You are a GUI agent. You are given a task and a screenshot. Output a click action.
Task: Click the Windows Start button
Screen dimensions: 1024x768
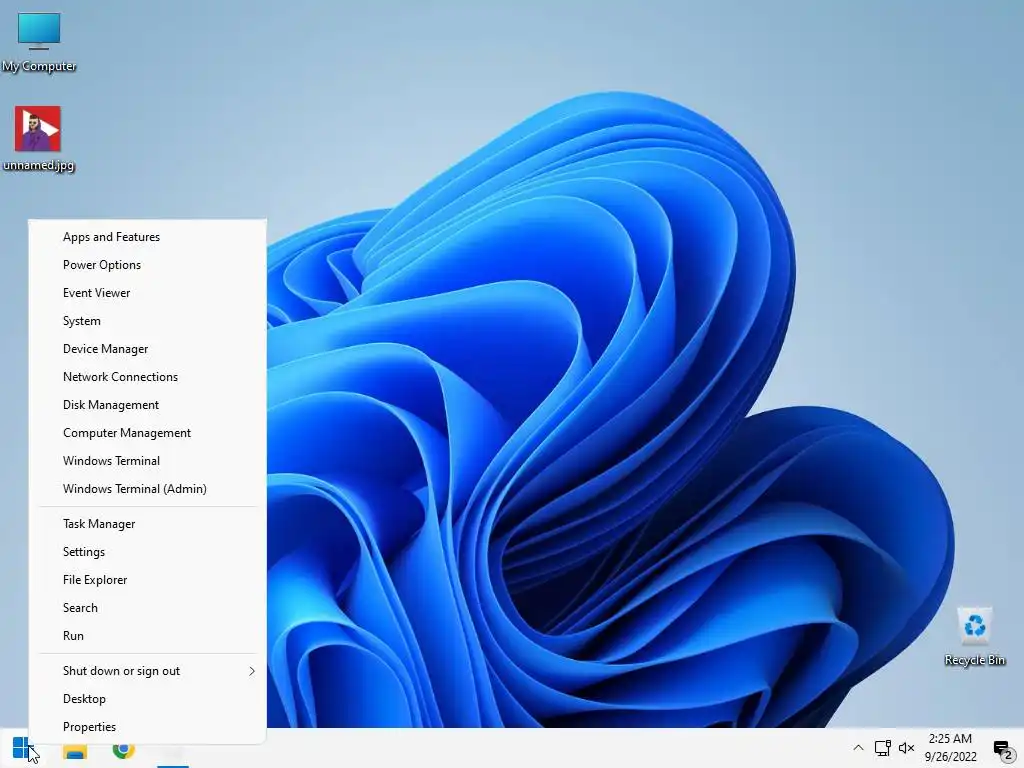click(22, 748)
